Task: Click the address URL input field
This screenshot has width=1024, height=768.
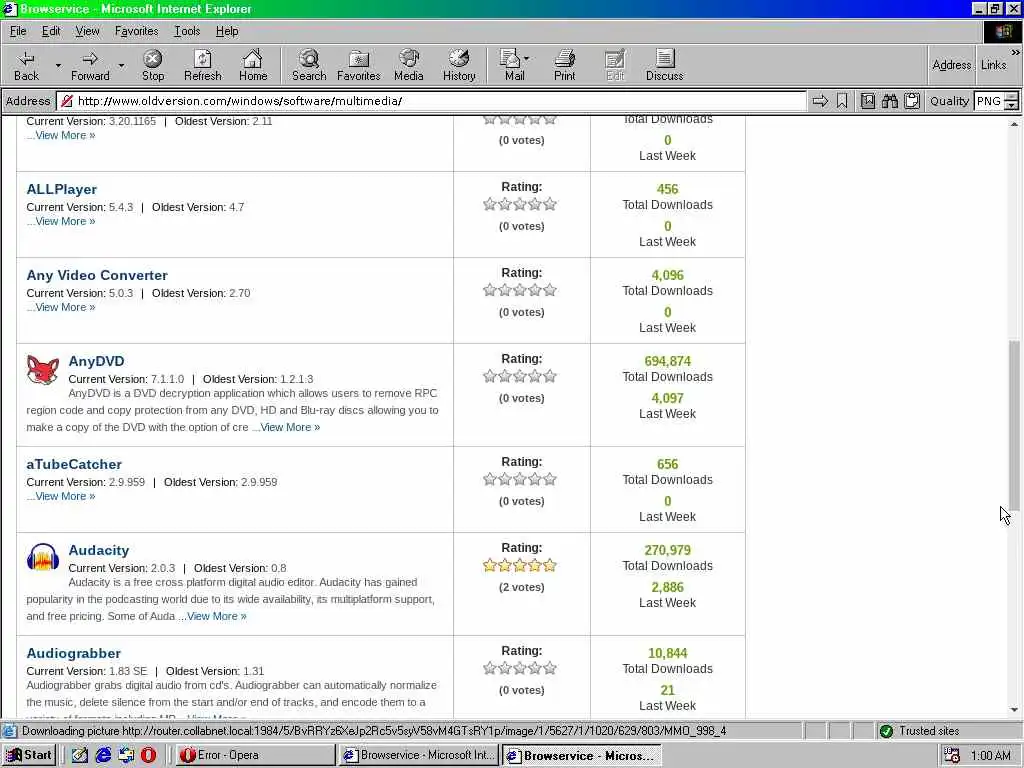Action: [x=431, y=101]
